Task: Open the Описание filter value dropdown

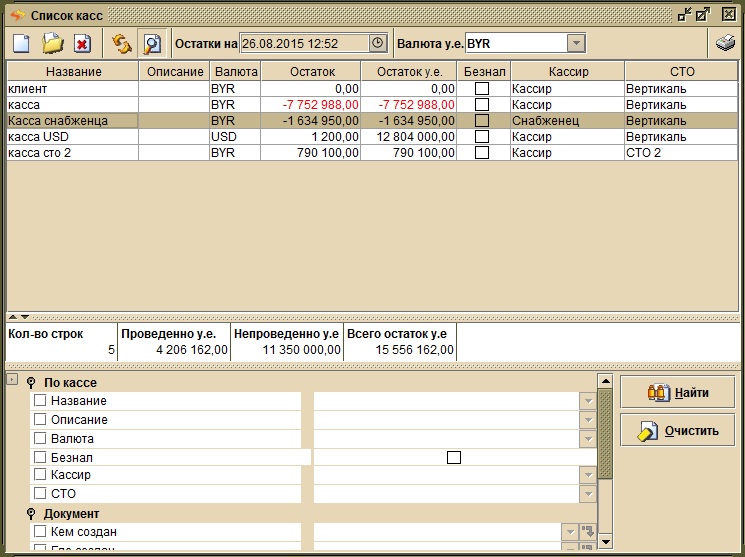Action: (588, 420)
